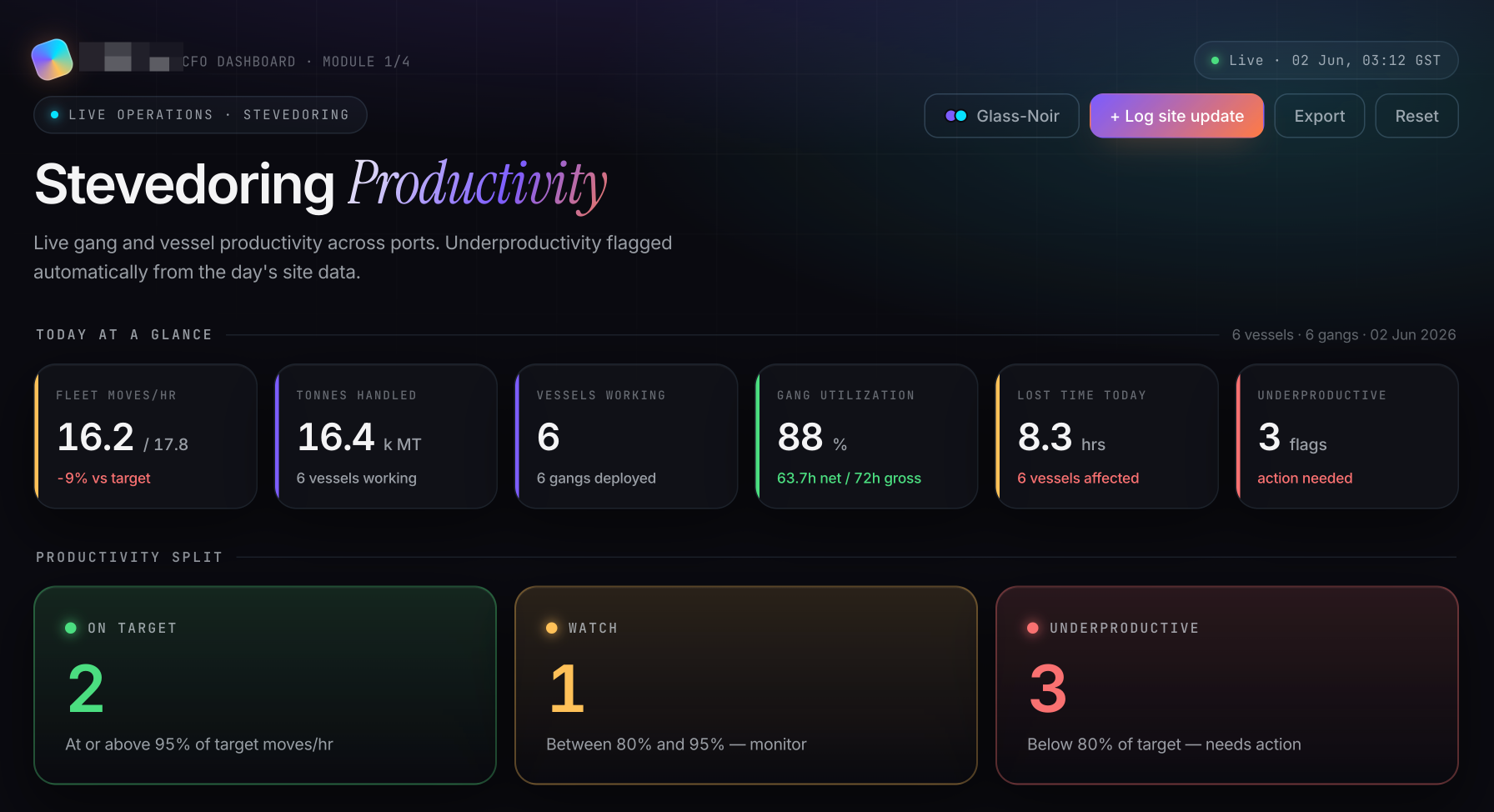
Task: Toggle the Glass-Noir theme switch
Action: point(1001,116)
